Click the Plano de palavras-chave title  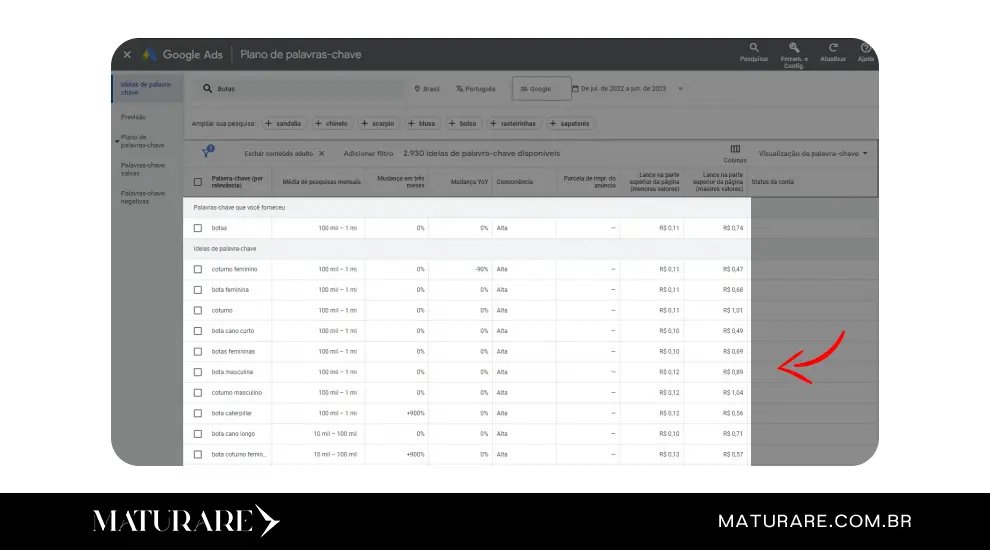pos(301,55)
